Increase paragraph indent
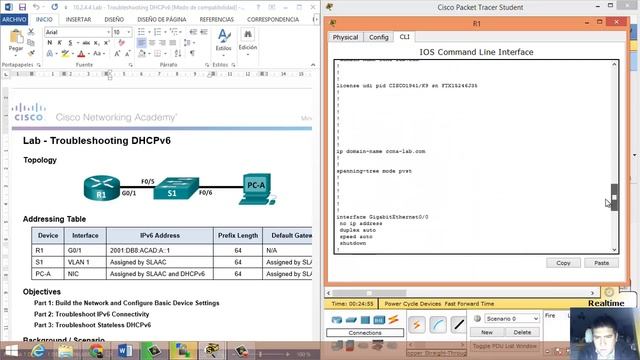This screenshot has width=640, height=360. pyautogui.click(x=204, y=32)
